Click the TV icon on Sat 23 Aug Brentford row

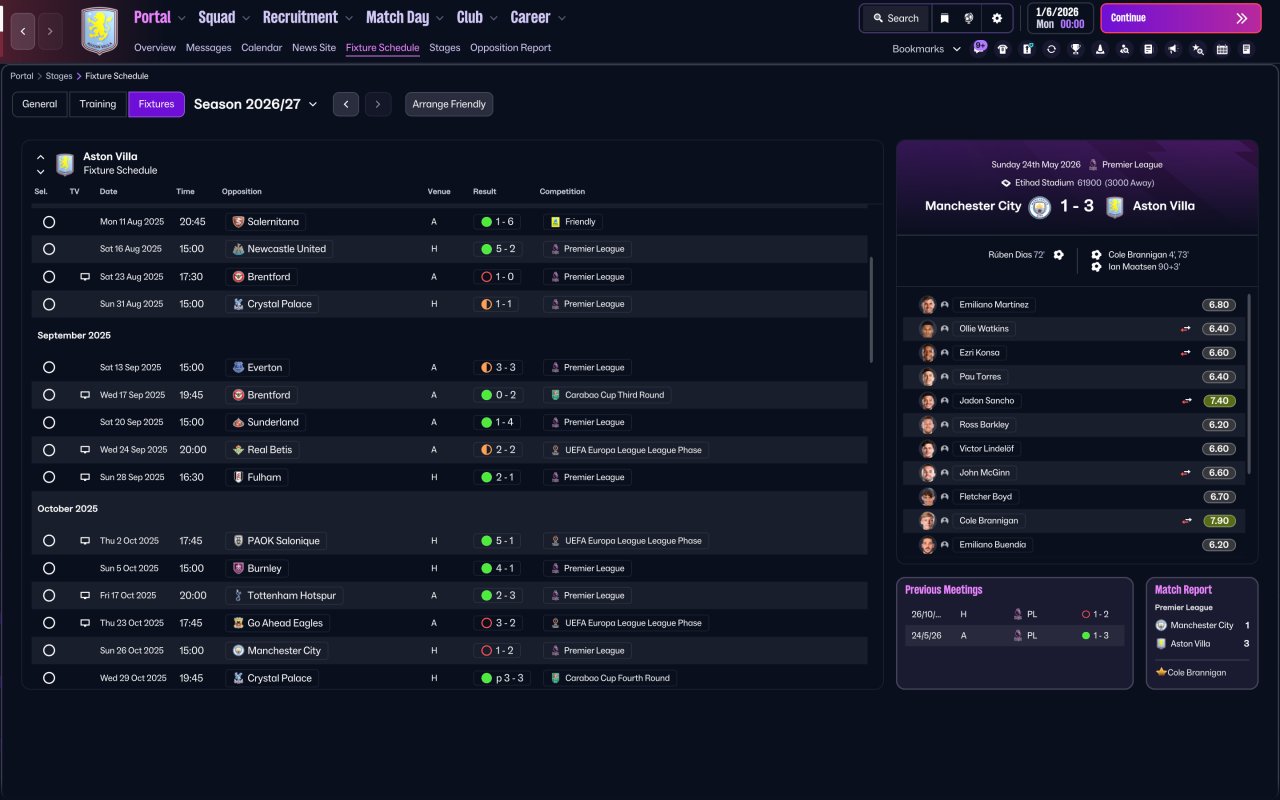click(85, 277)
